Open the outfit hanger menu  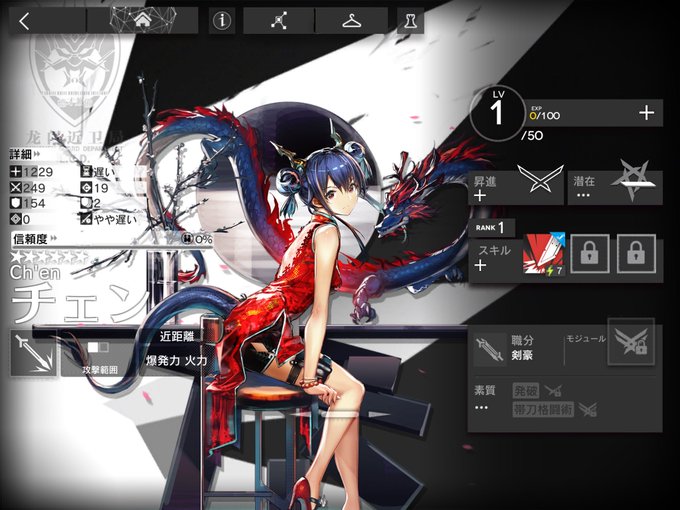pos(351,20)
